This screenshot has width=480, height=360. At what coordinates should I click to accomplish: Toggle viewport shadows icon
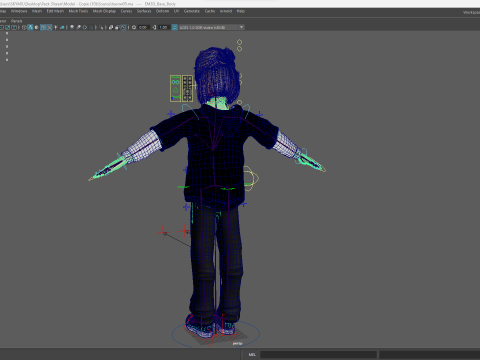click(x=62, y=27)
